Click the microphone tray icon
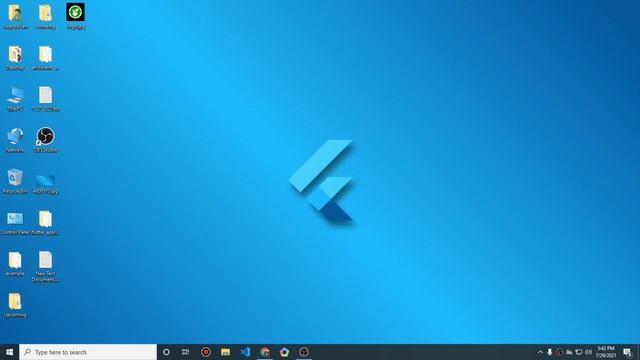 coord(550,352)
